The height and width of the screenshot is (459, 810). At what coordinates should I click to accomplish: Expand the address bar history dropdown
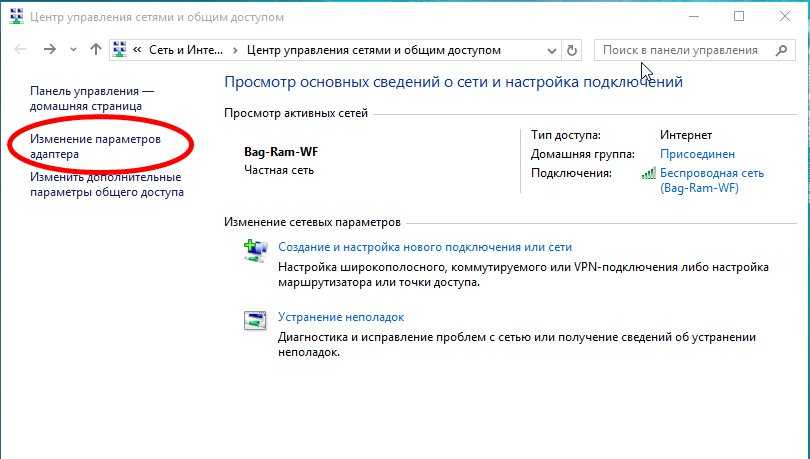(x=550, y=49)
